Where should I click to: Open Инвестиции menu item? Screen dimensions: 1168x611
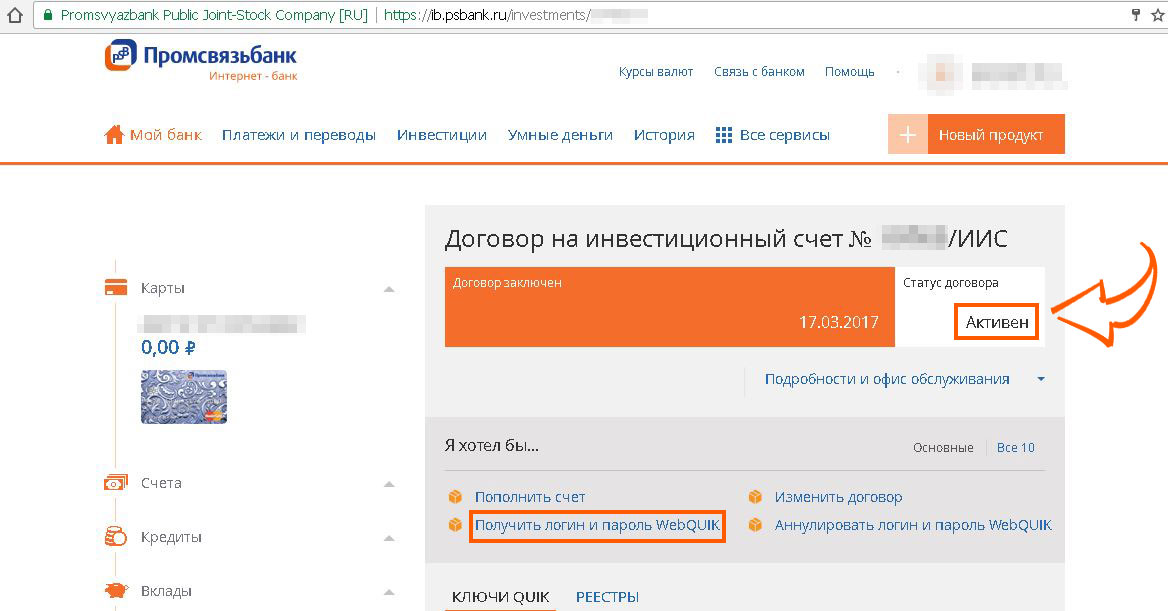pos(442,135)
